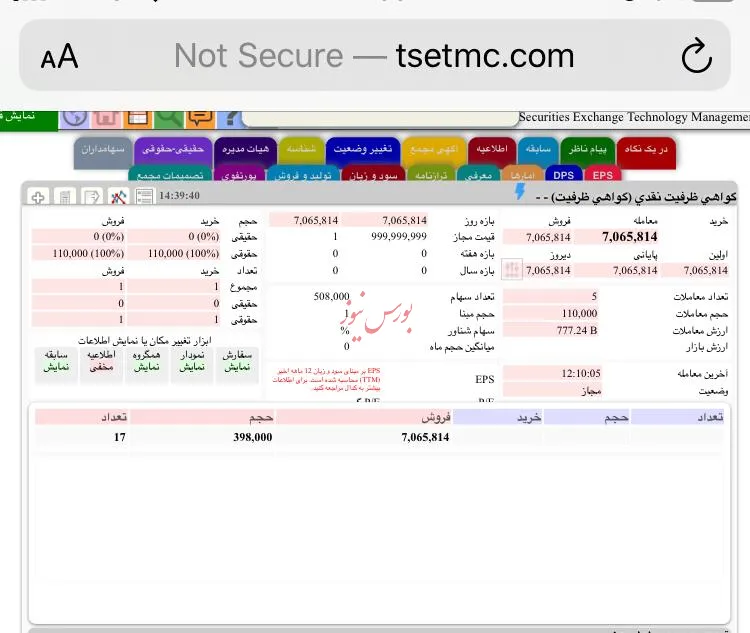Open the در یک نگاه tab

pos(646,152)
